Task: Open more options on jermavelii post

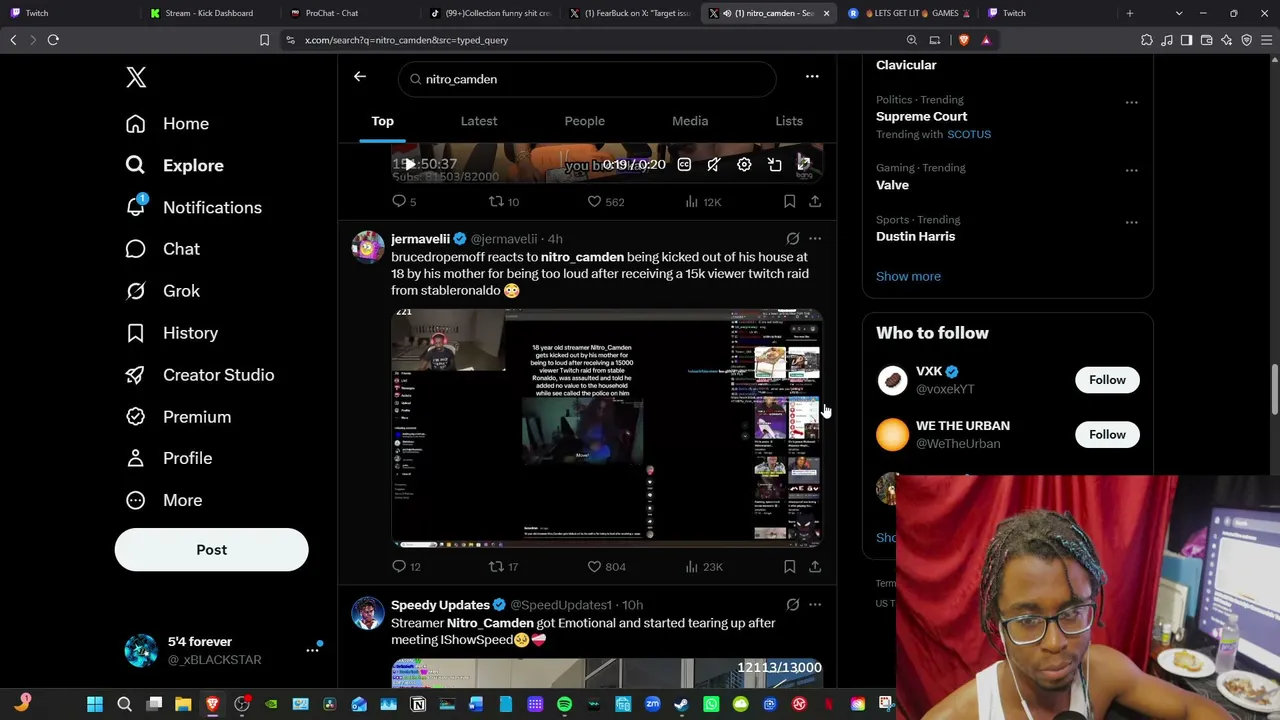Action: [815, 239]
